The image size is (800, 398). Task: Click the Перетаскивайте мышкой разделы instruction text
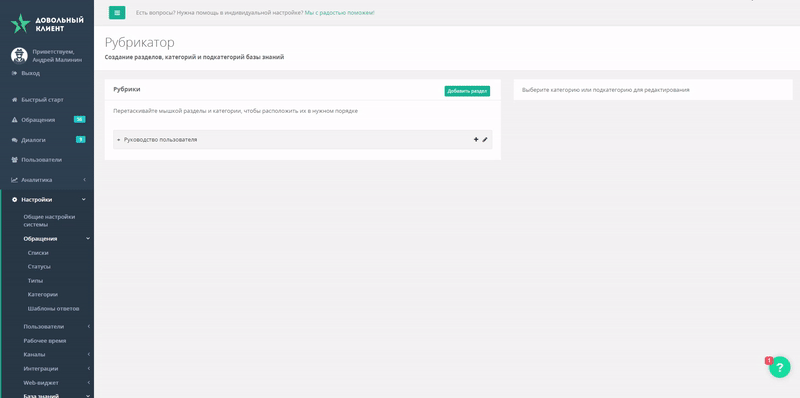click(235, 111)
